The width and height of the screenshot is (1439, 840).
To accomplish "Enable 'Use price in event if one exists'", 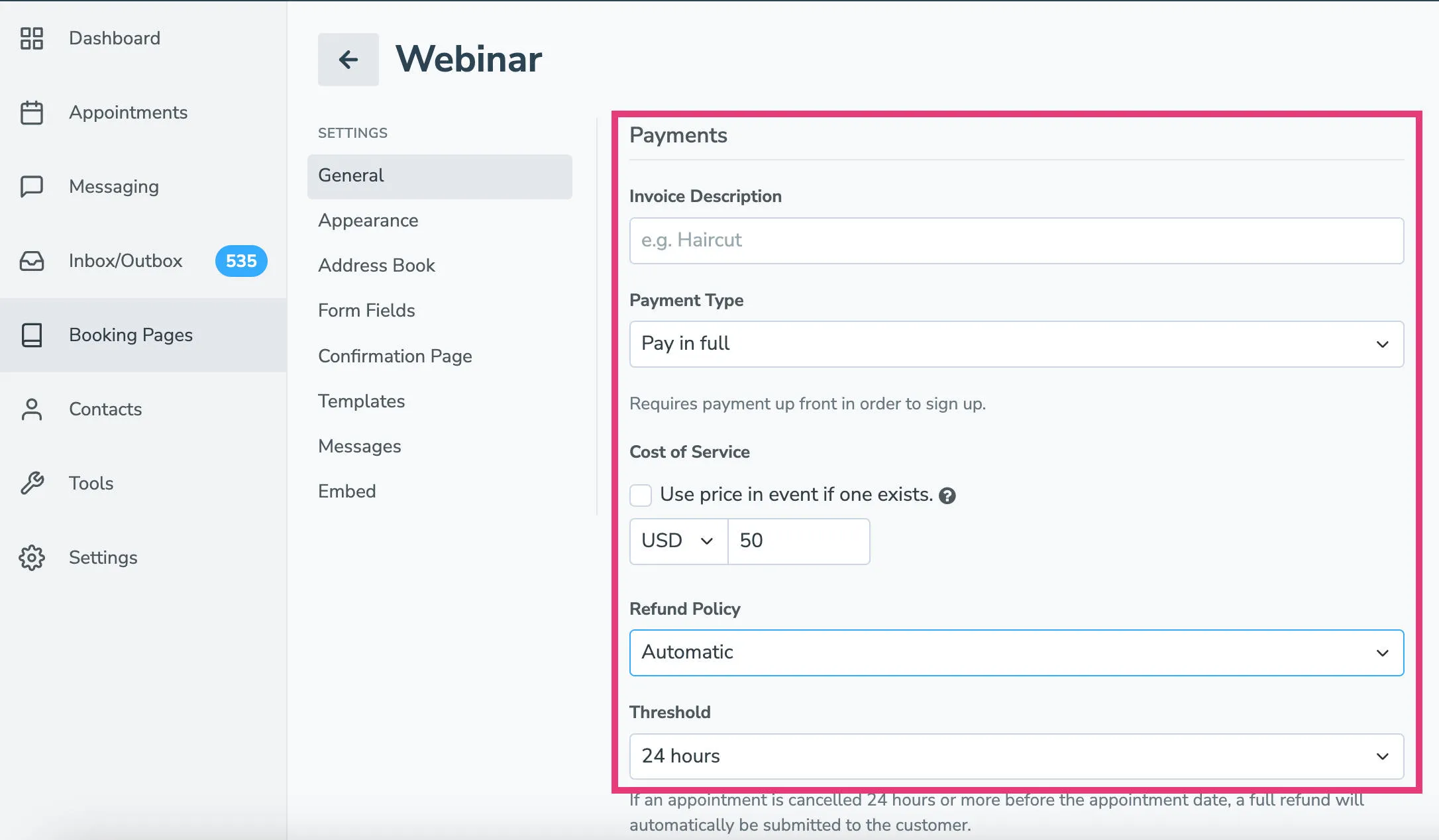I will 640,495.
